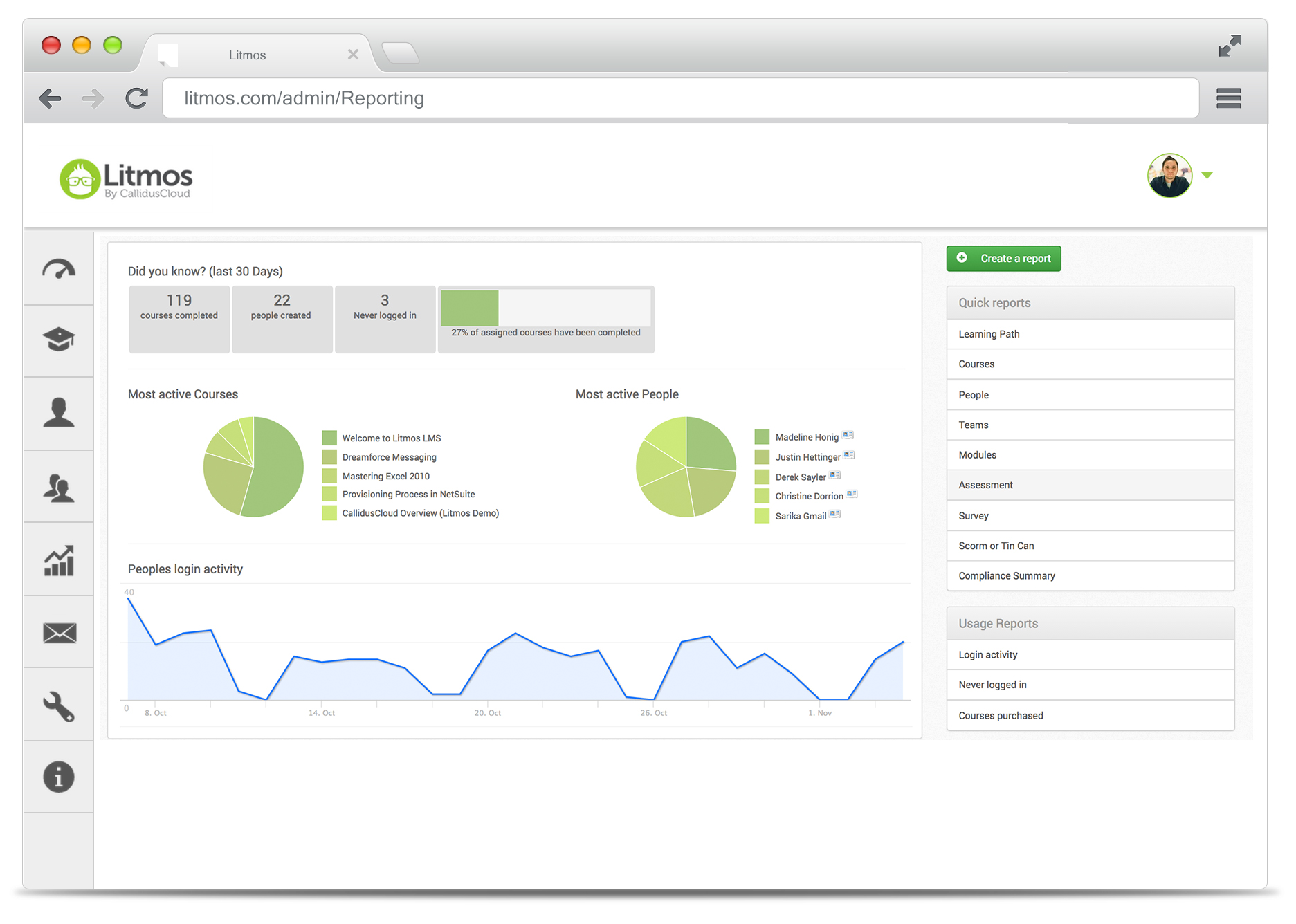Screen dimensions: 1296x924
Task: Click the macOS yellow minimize button
Action: click(82, 46)
